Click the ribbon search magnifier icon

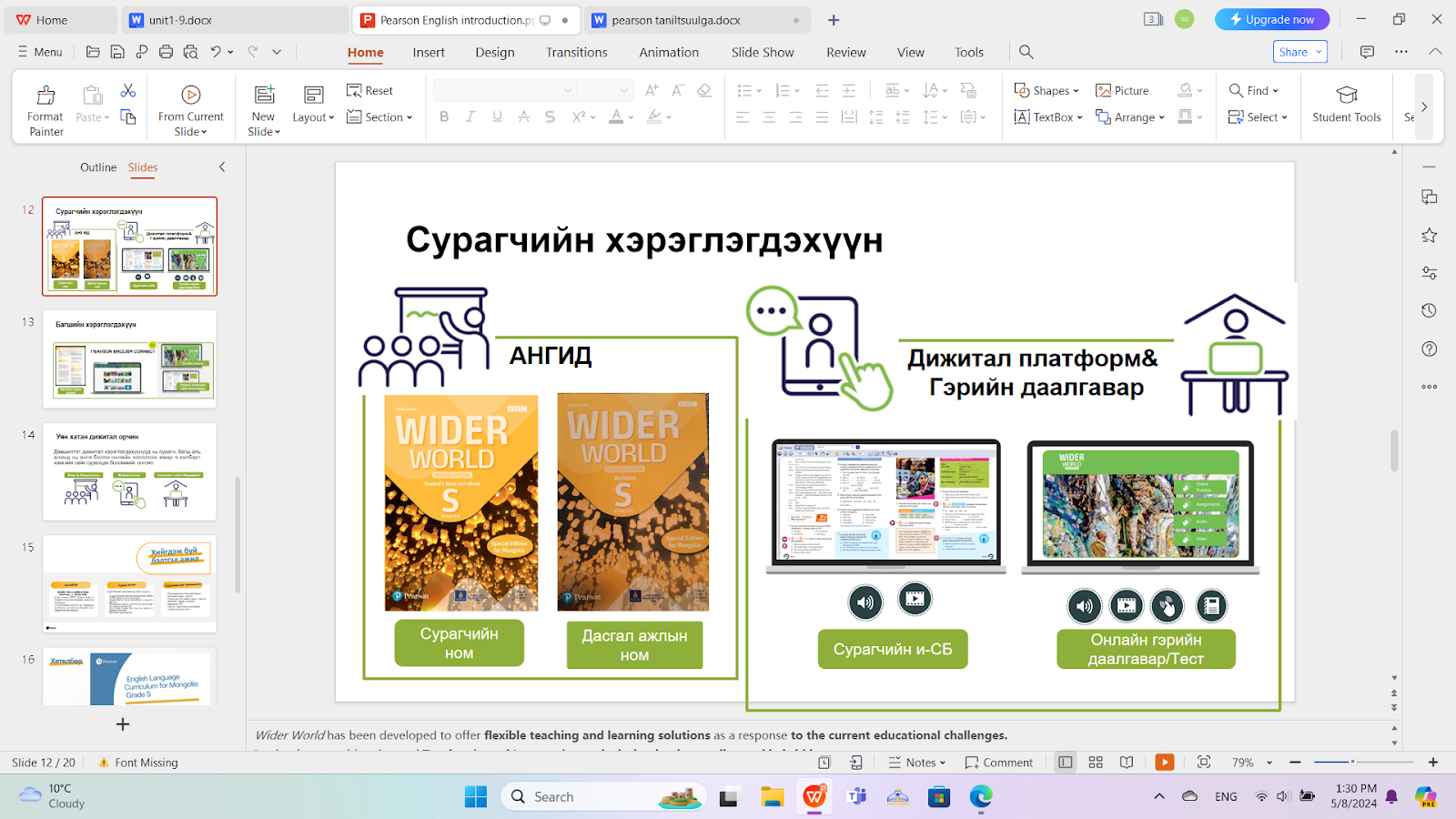pos(1026,52)
